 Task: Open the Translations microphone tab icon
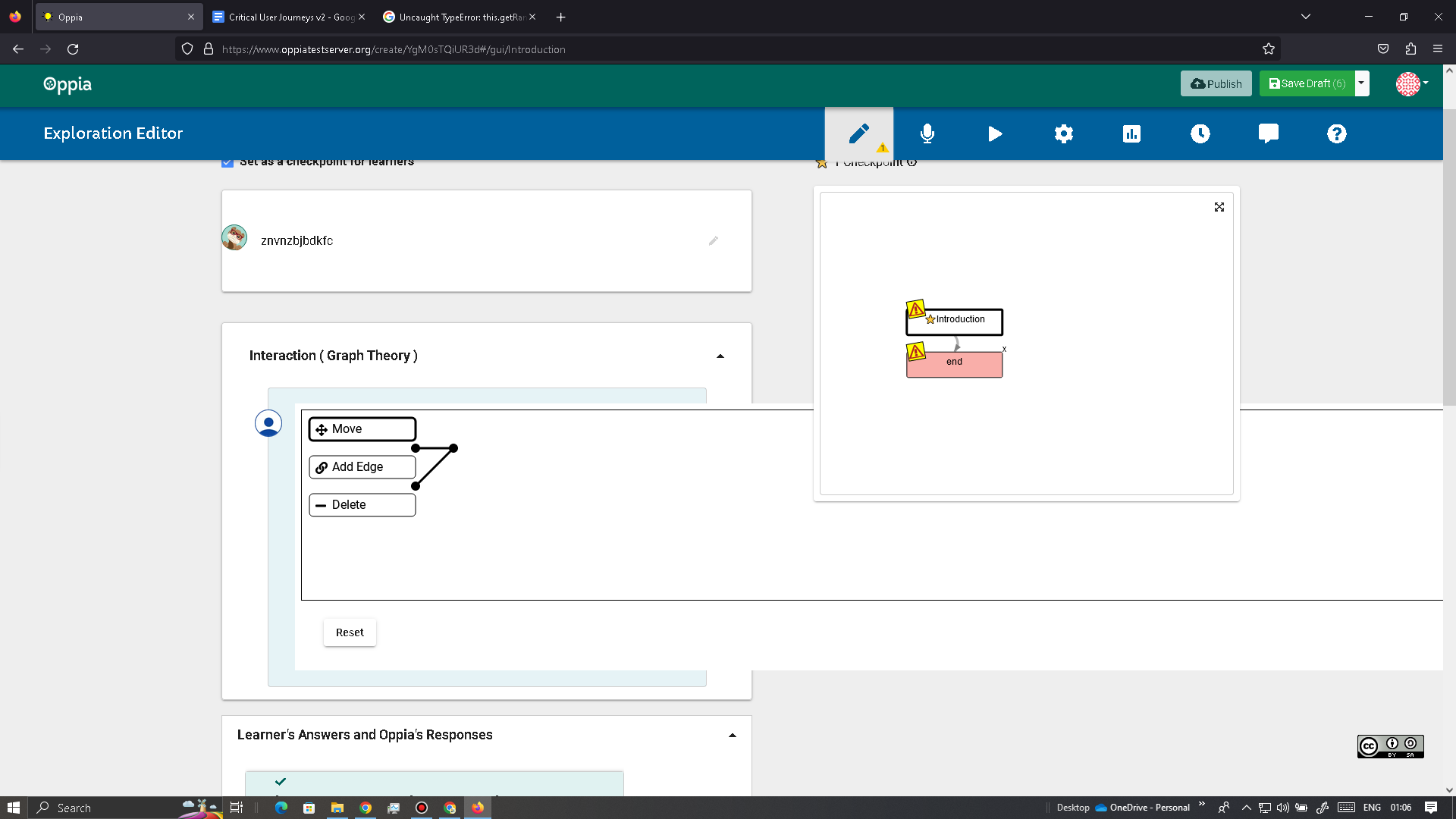(x=927, y=133)
